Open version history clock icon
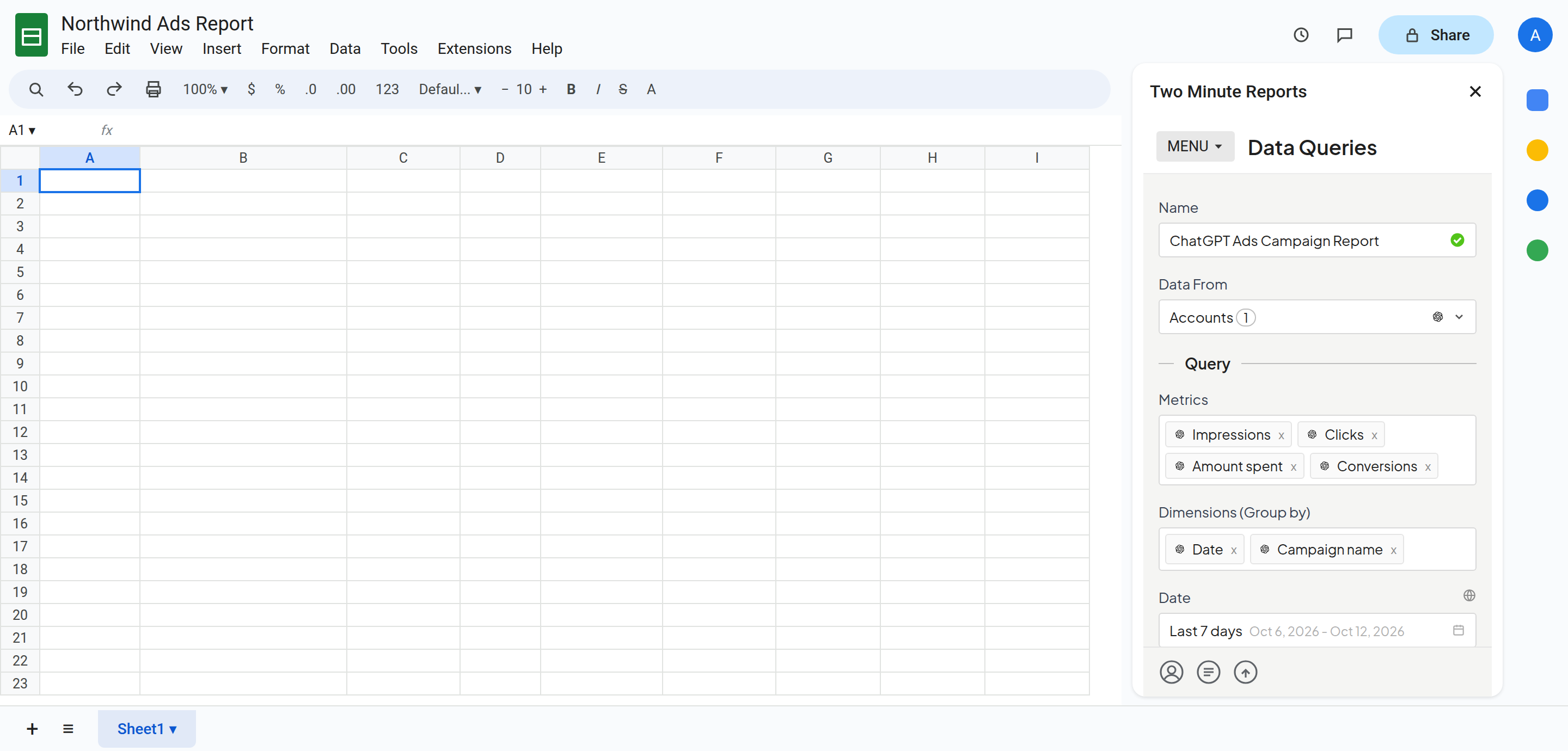This screenshot has height=751, width=1568. pyautogui.click(x=1301, y=35)
